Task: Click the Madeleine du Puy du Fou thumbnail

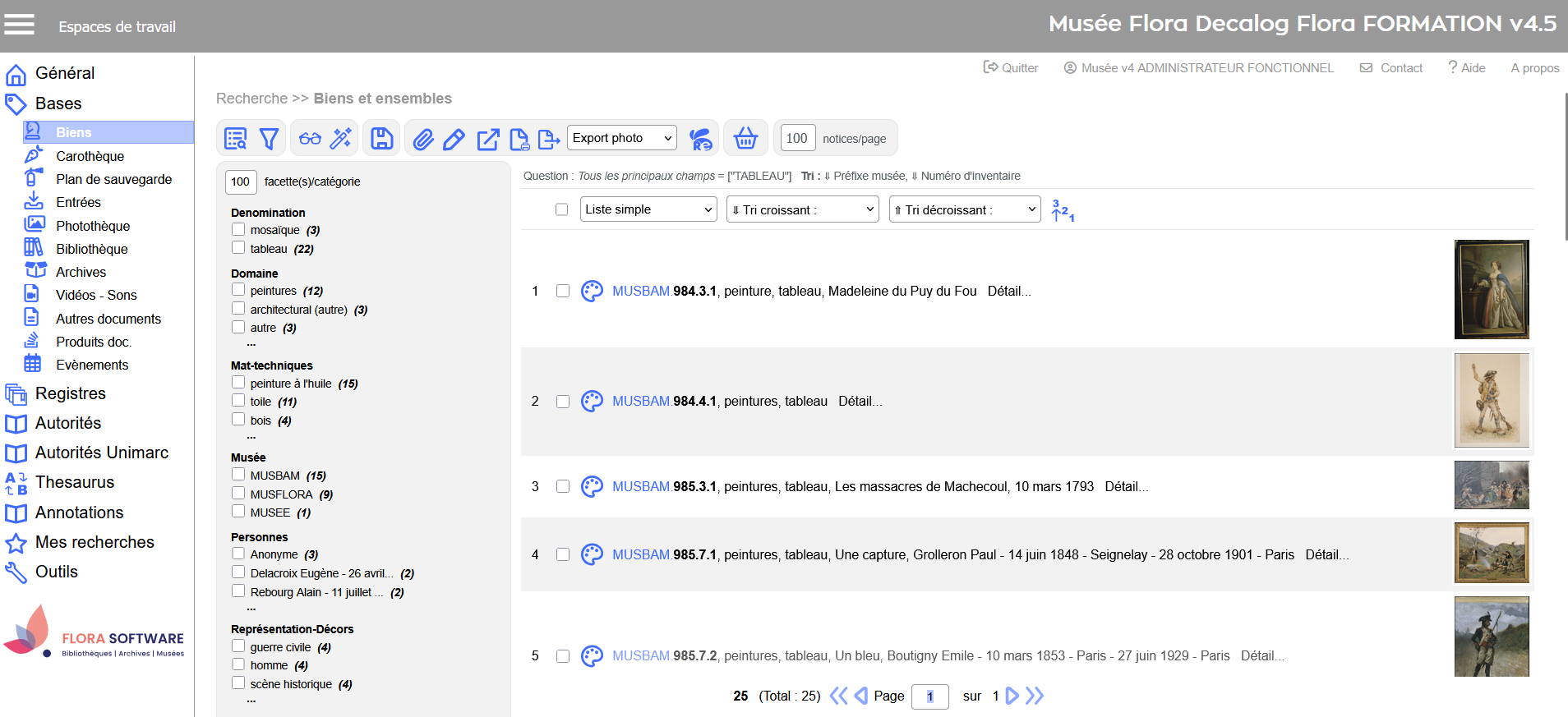Action: tap(1491, 289)
